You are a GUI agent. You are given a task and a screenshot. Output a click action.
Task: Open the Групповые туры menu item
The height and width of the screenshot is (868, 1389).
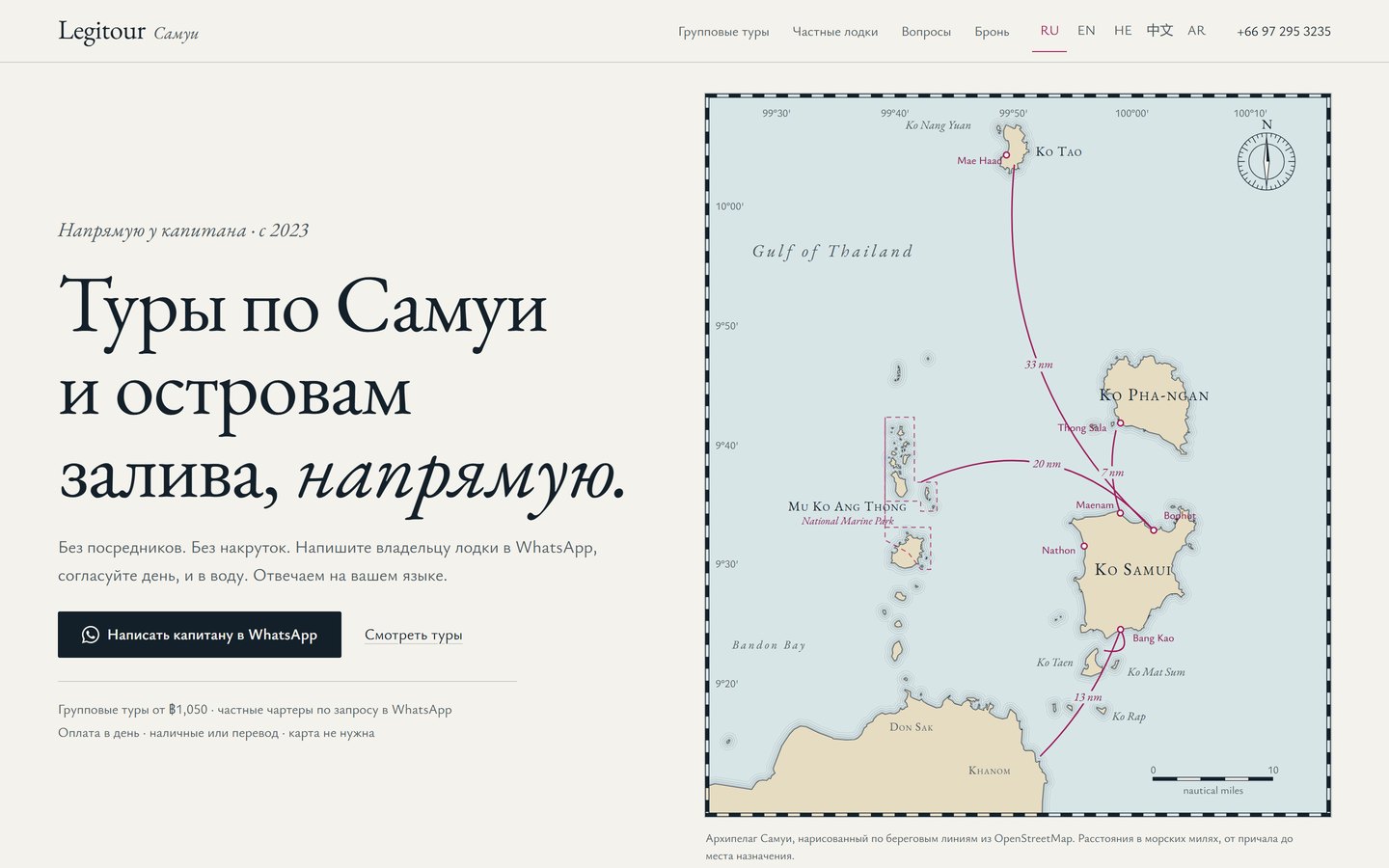[x=723, y=32]
